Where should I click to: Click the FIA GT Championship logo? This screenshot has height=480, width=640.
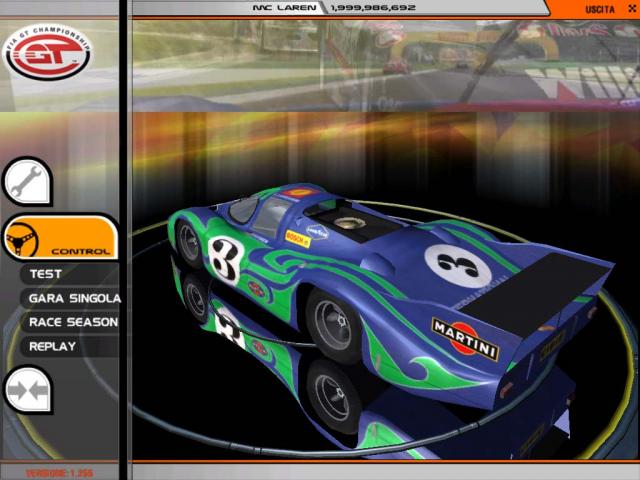tap(47, 52)
